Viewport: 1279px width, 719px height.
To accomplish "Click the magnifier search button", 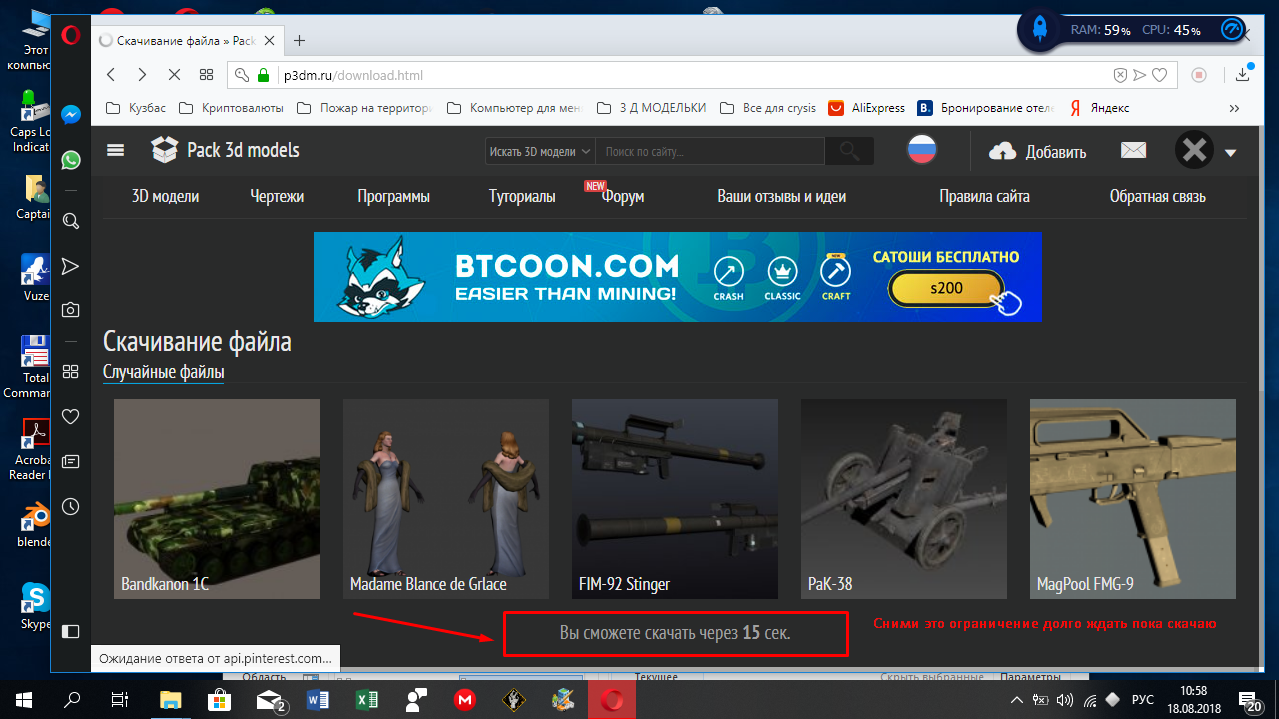I will pos(850,151).
